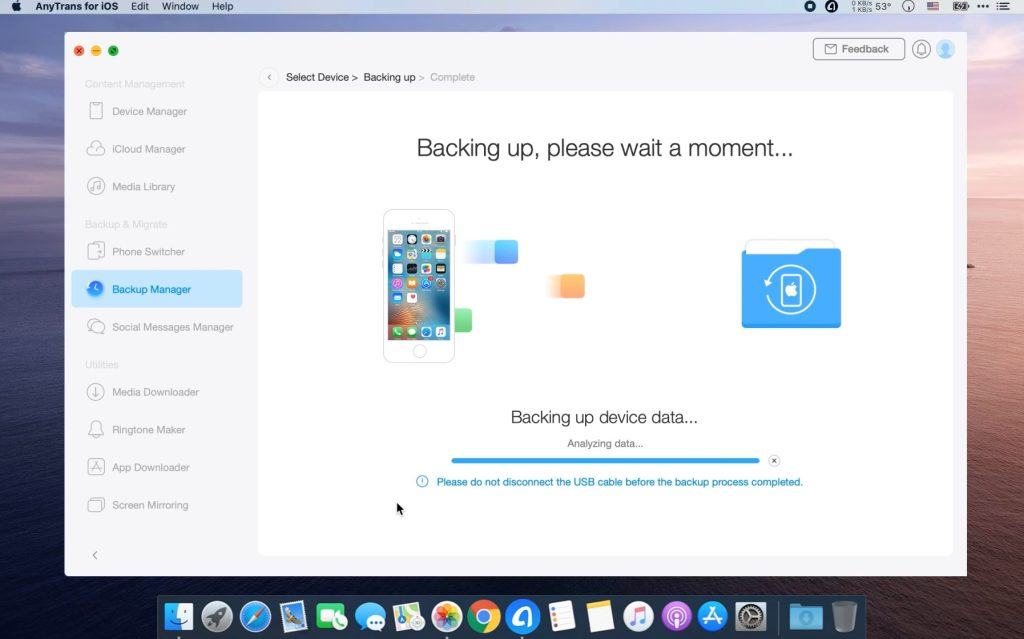Screen dimensions: 1024x639
Task: Open the AnyTrans for iOS menu
Action: pyautogui.click(x=76, y=7)
